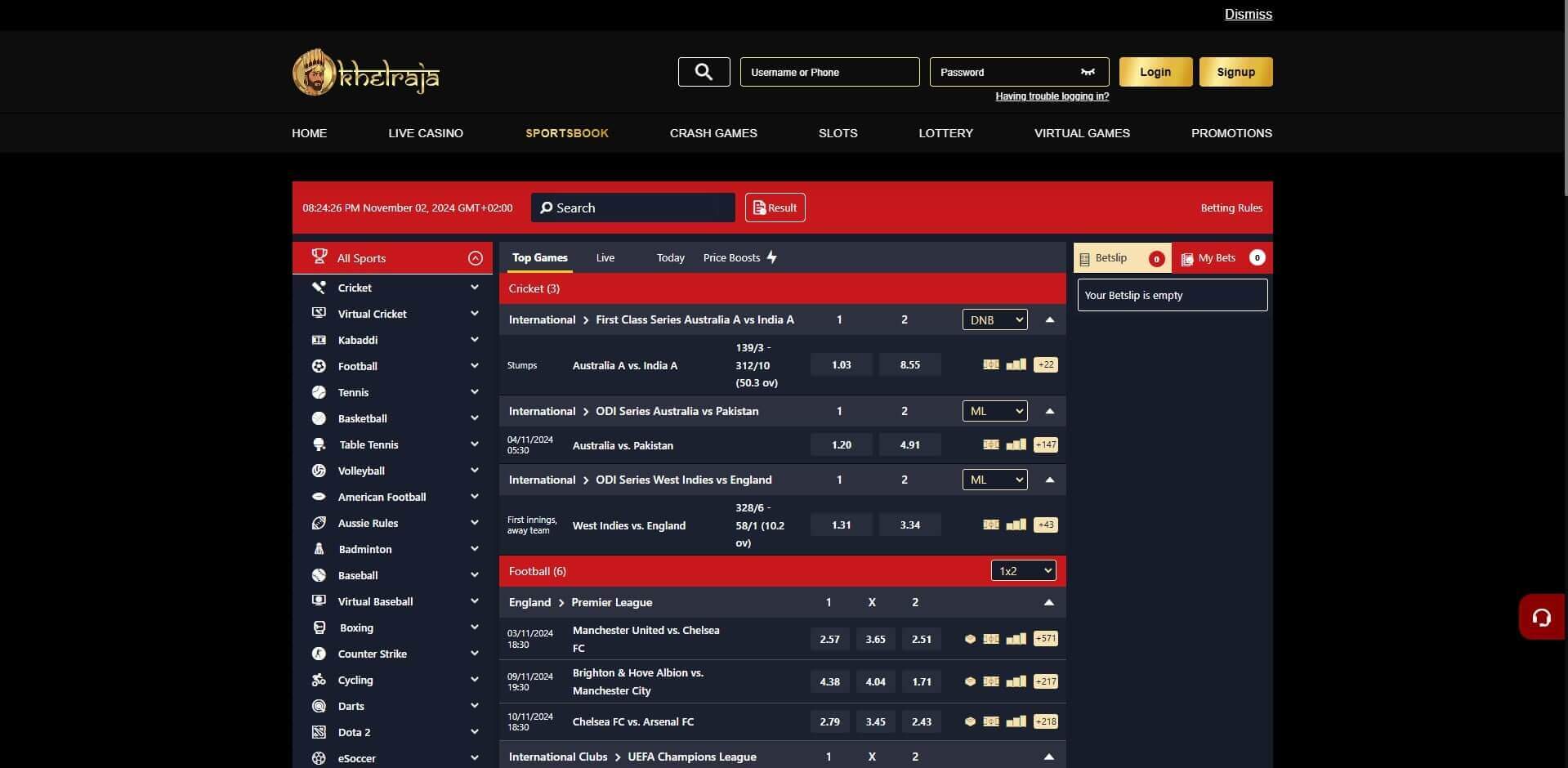Open the DNB market dropdown
Viewport: 1568px width, 768px height.
click(x=994, y=319)
